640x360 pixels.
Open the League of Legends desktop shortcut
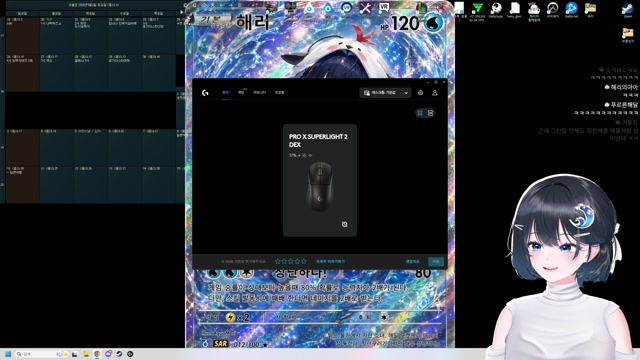click(421, 7)
